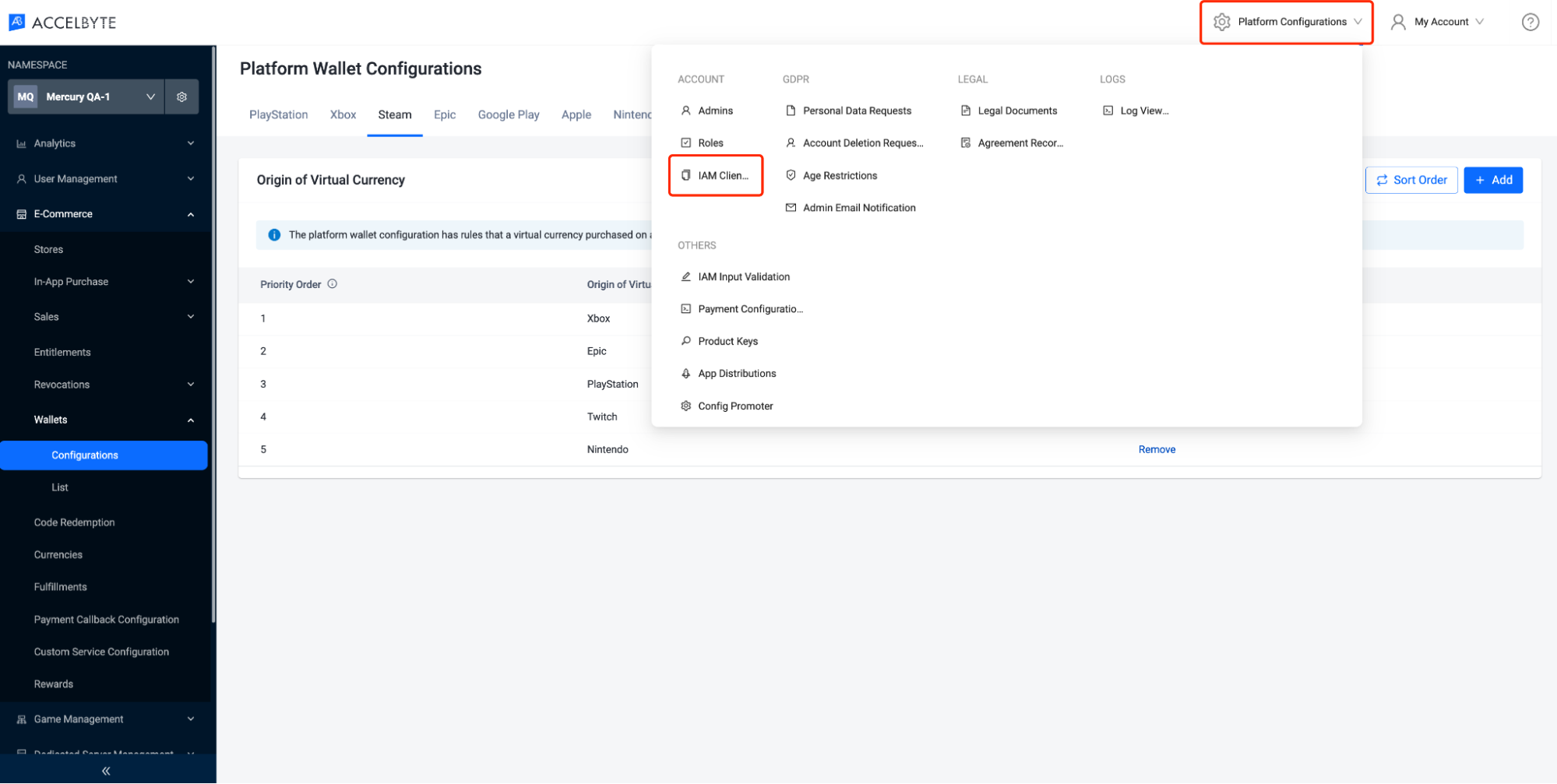
Task: Toggle the Platform Configurations dropdown menu
Action: (x=1286, y=22)
